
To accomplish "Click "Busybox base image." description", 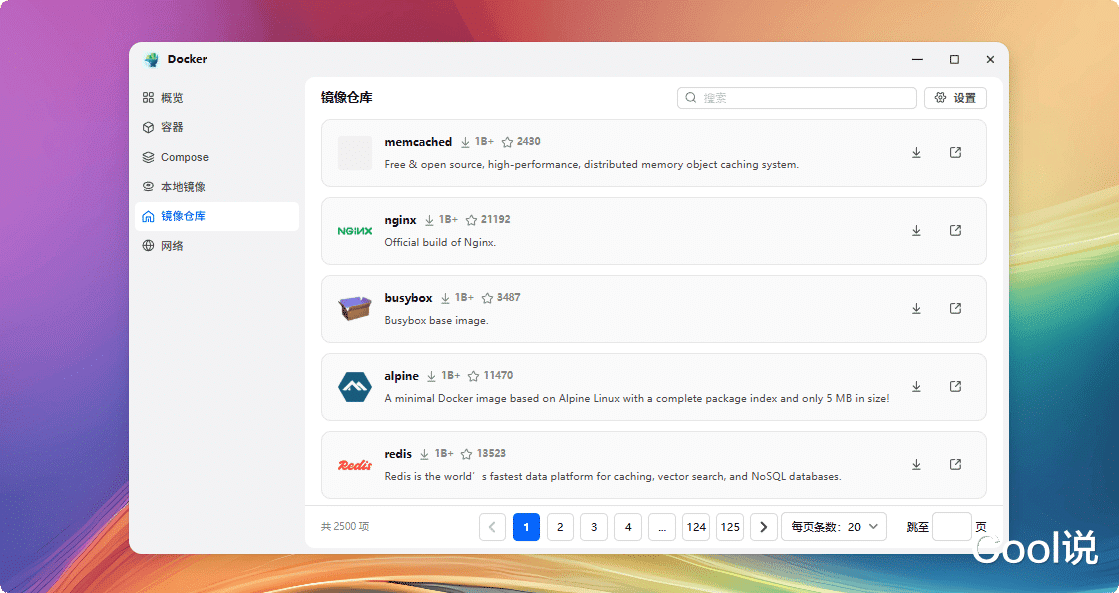I will (x=437, y=320).
